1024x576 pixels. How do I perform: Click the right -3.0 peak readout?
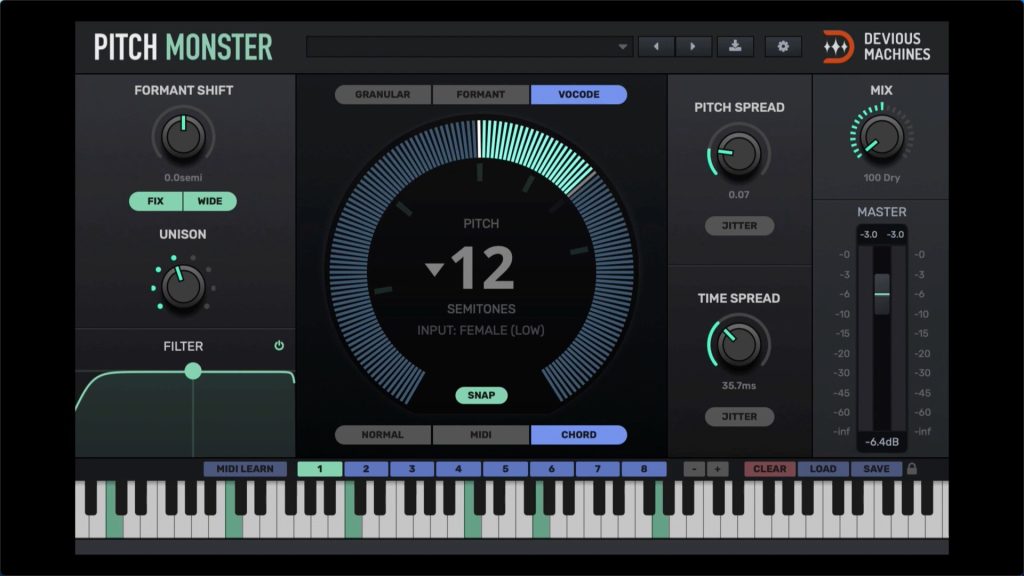pyautogui.click(x=895, y=234)
